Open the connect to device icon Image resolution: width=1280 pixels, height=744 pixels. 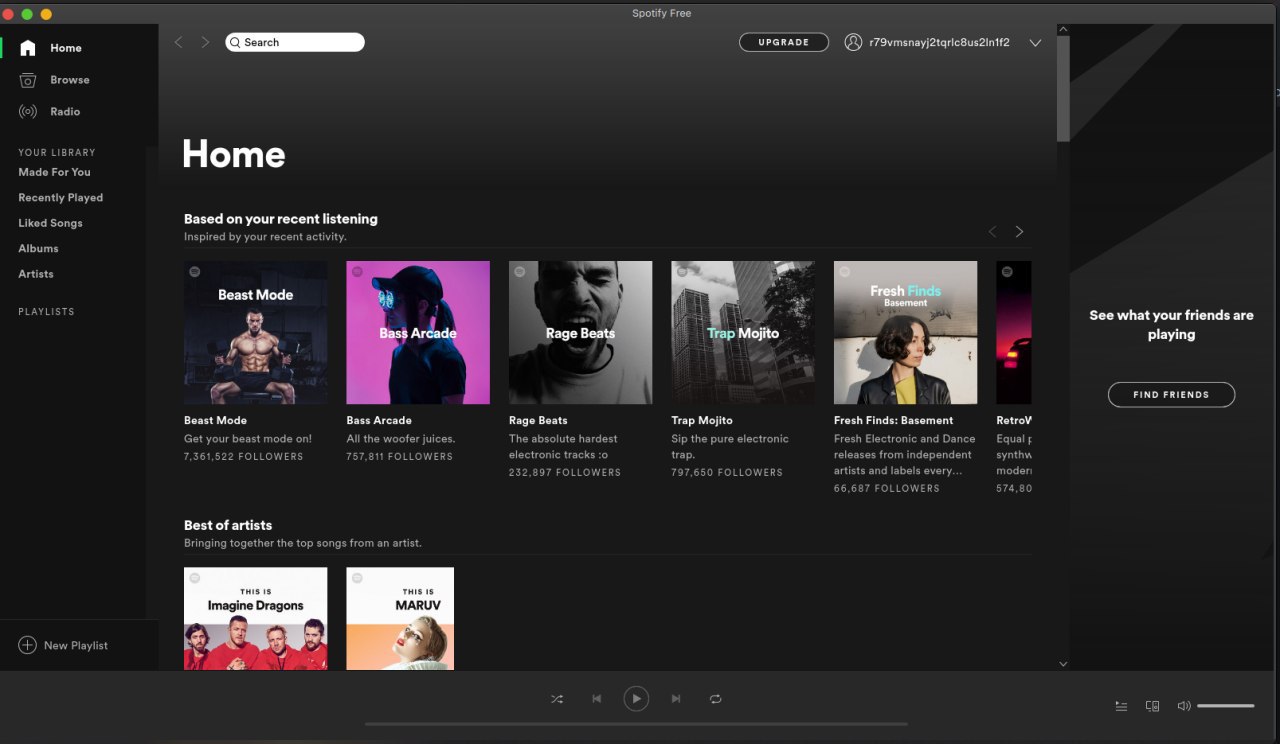coord(1152,706)
